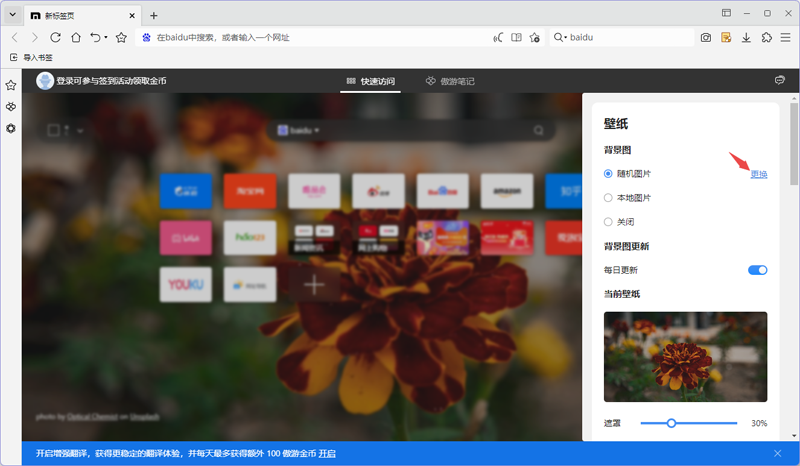Select the 本地图片 radio option
This screenshot has width=800, height=466.
click(x=608, y=198)
